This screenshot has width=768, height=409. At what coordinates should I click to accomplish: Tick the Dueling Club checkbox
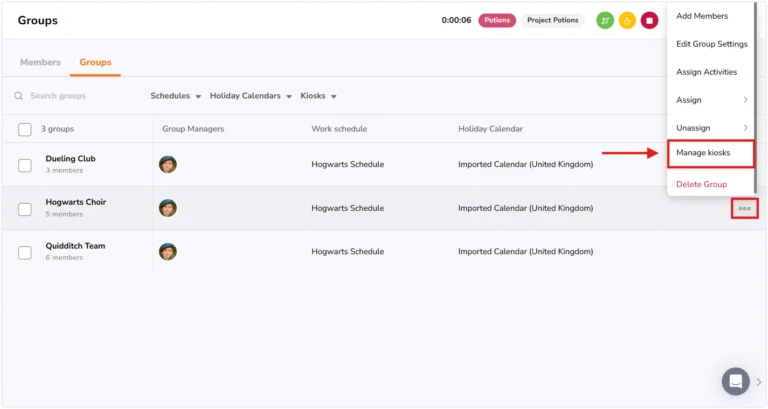click(25, 166)
